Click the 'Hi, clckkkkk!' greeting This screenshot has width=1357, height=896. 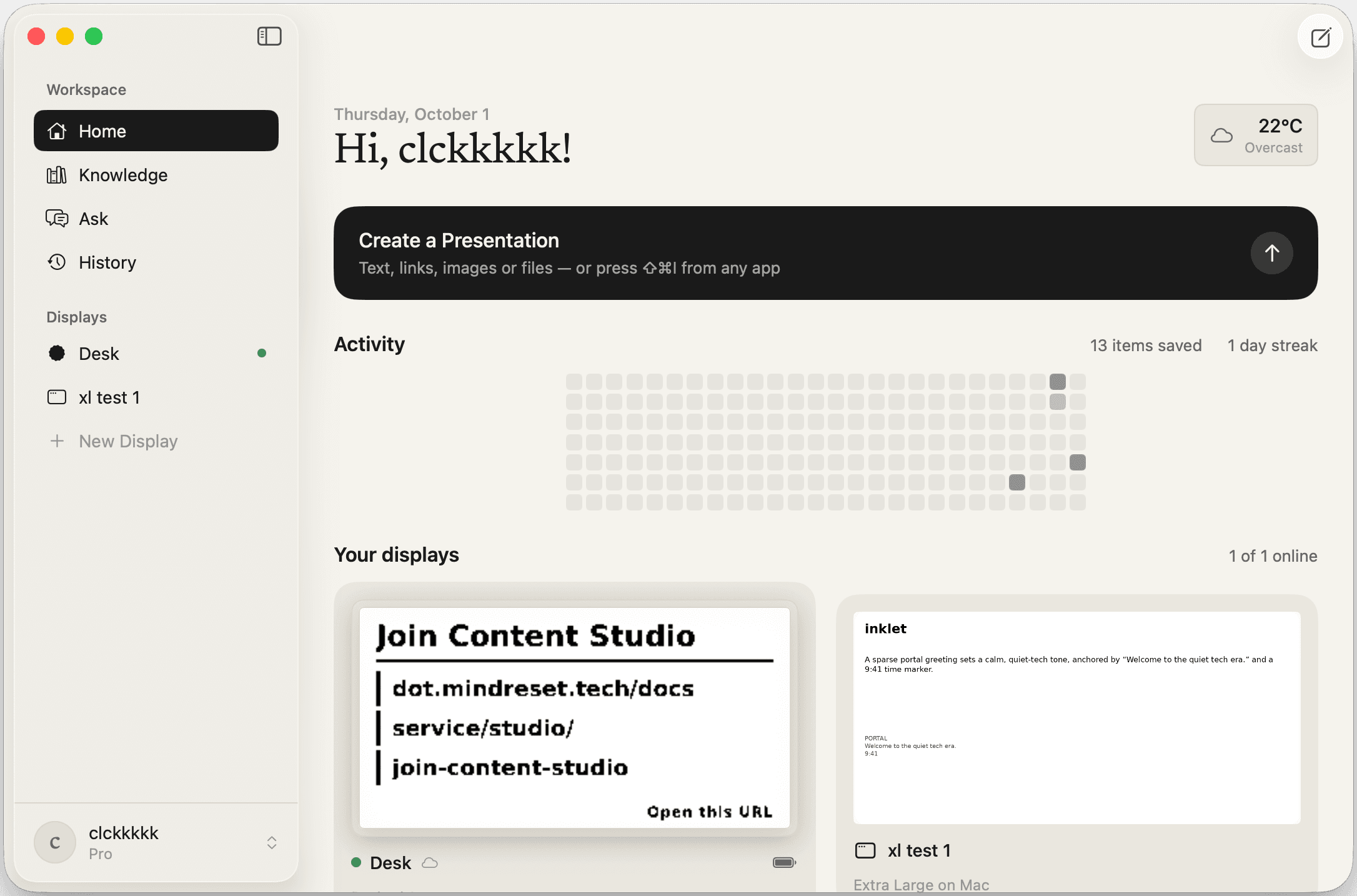click(x=452, y=149)
